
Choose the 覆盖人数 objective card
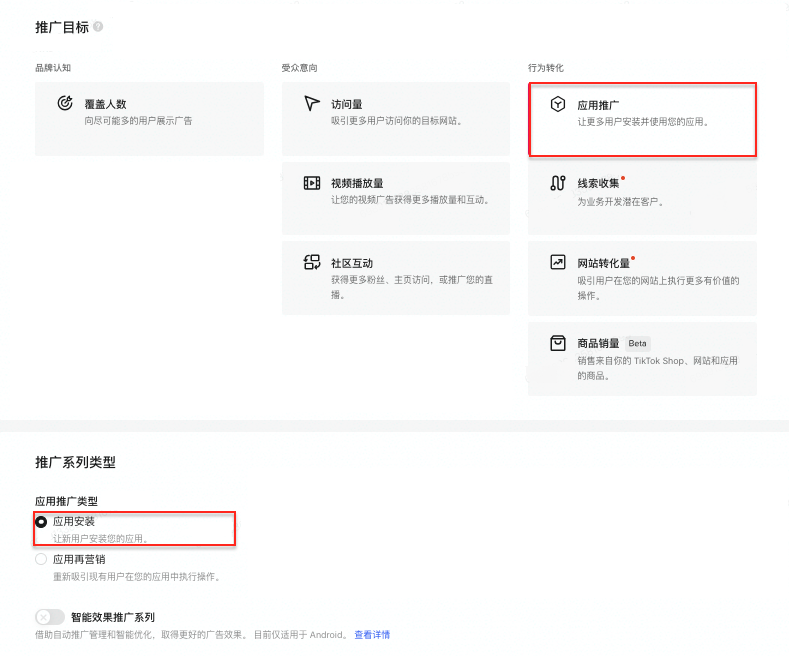click(x=149, y=119)
